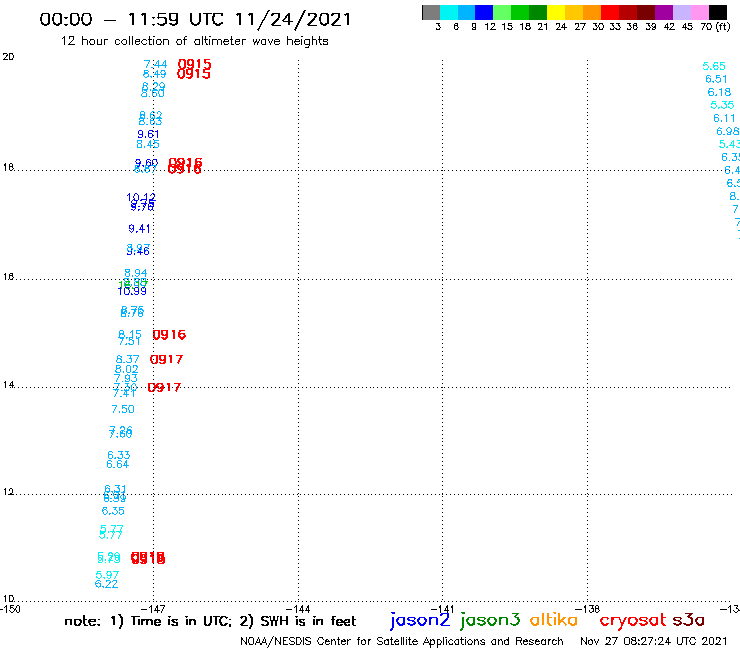
Task: Click the pink legend swatch
Action: click(699, 12)
